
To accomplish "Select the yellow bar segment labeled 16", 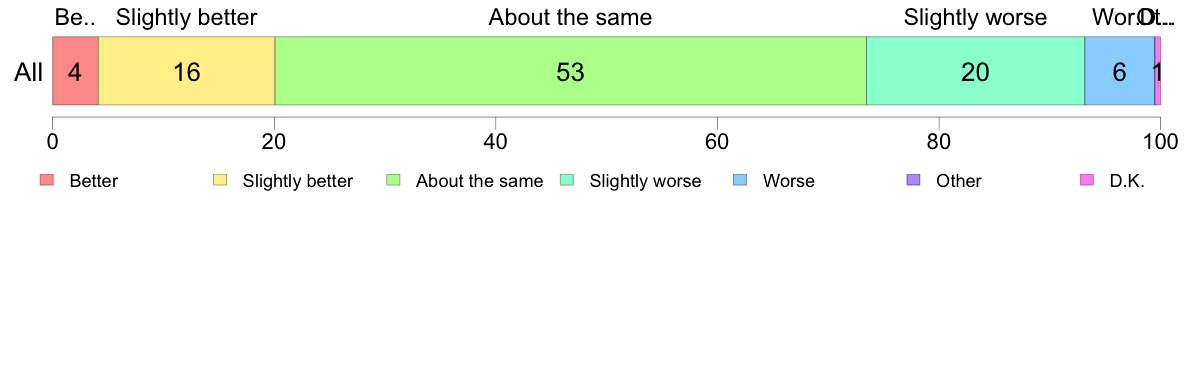I will (x=186, y=71).
